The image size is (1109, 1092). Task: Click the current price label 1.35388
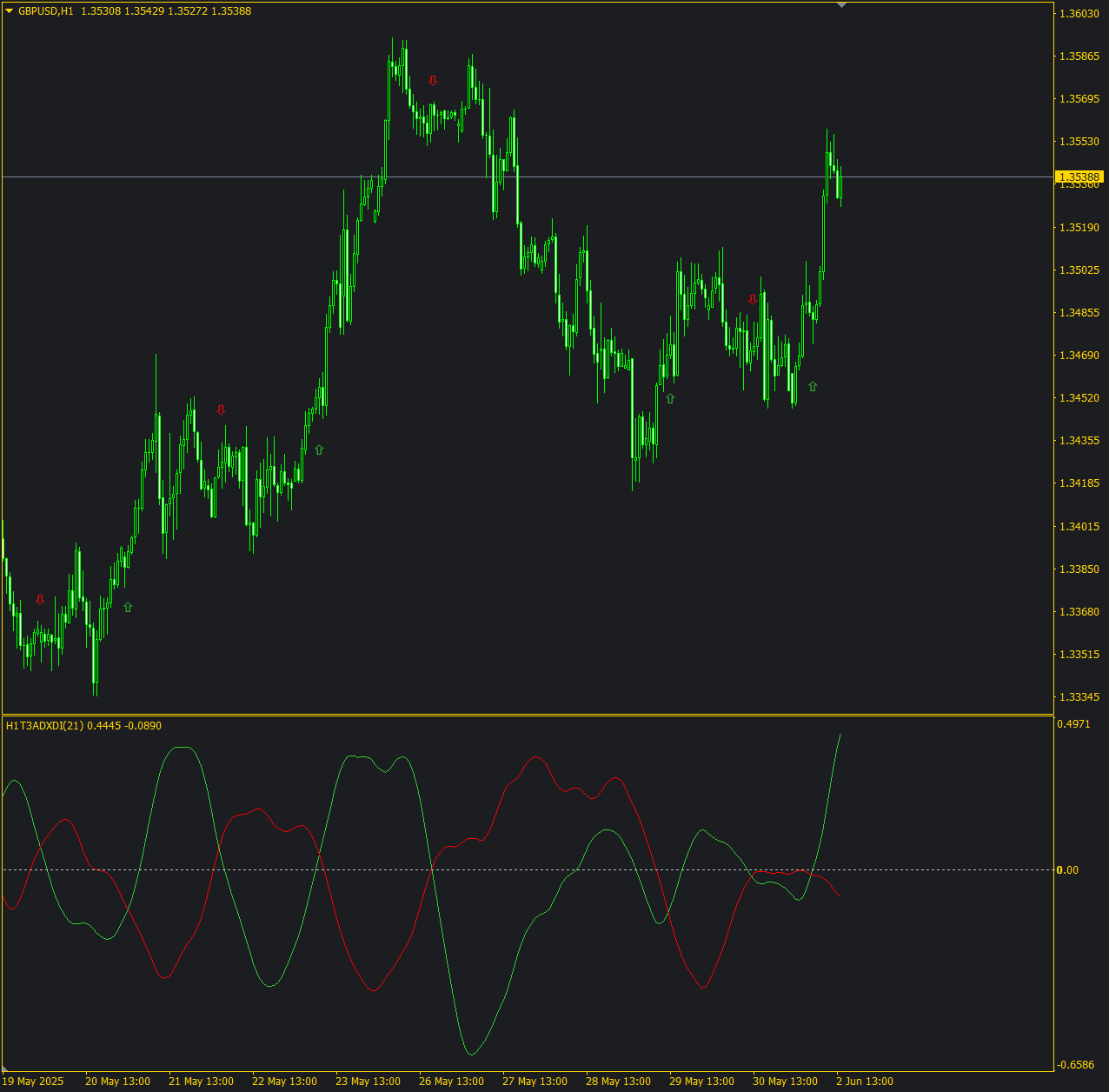point(1079,176)
